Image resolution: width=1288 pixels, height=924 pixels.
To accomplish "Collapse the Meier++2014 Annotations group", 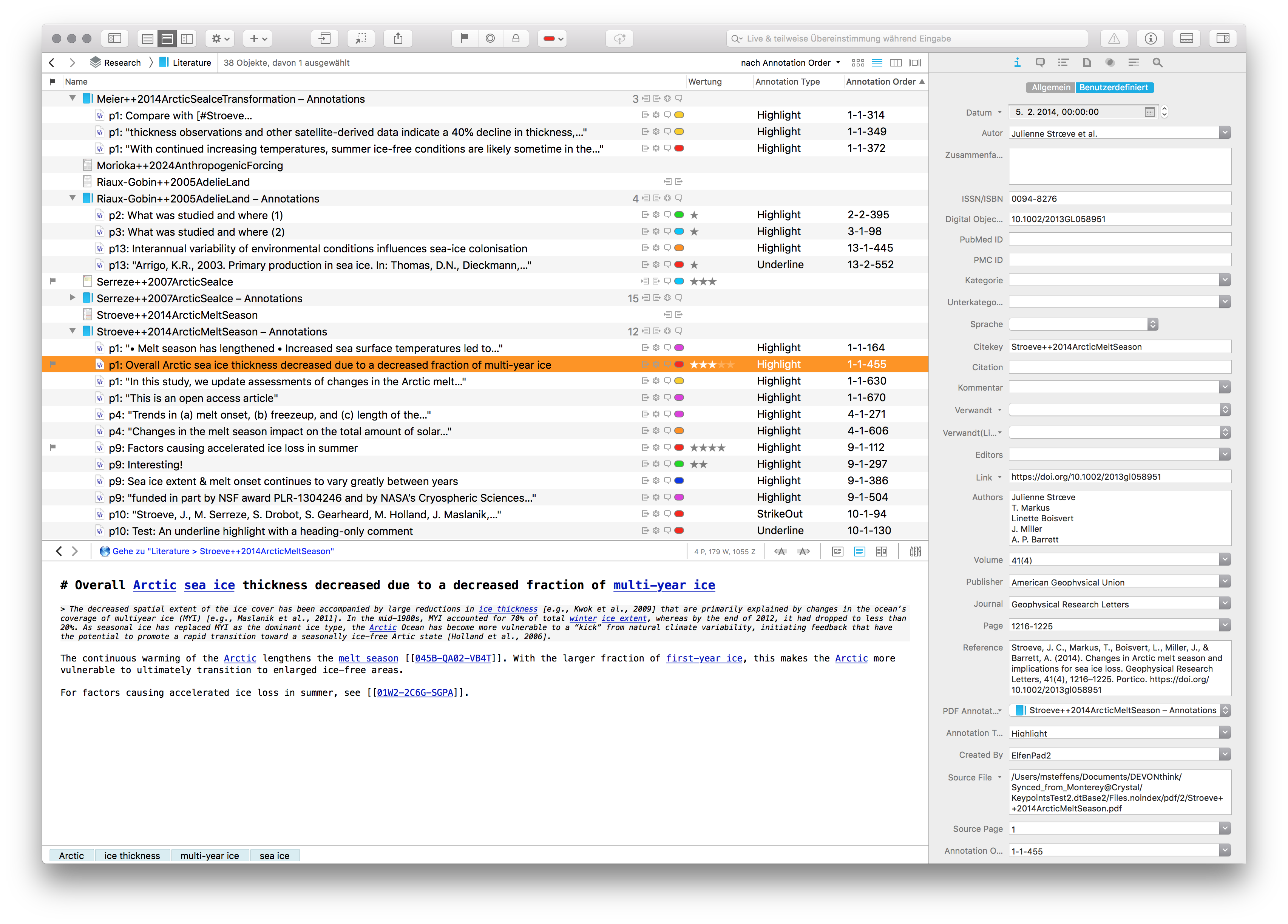I will point(72,98).
